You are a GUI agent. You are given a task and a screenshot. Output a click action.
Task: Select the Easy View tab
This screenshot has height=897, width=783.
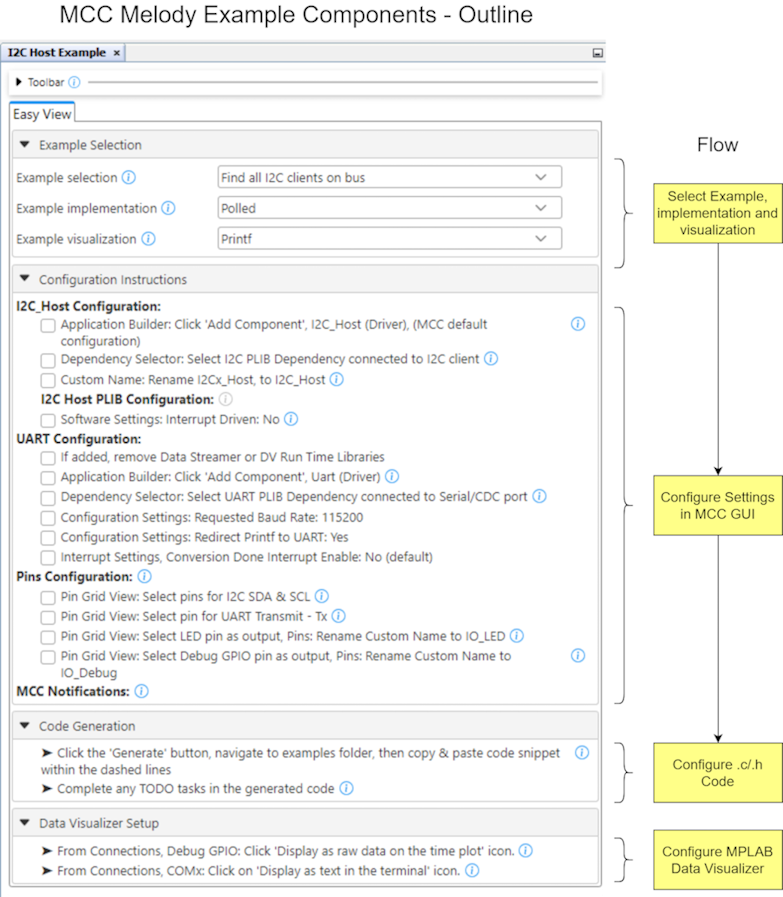[41, 114]
